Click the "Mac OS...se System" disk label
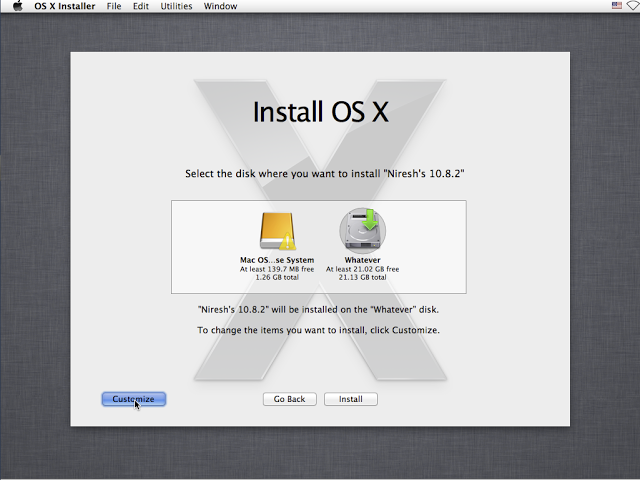Screen dimensions: 640x480 (x=276, y=260)
